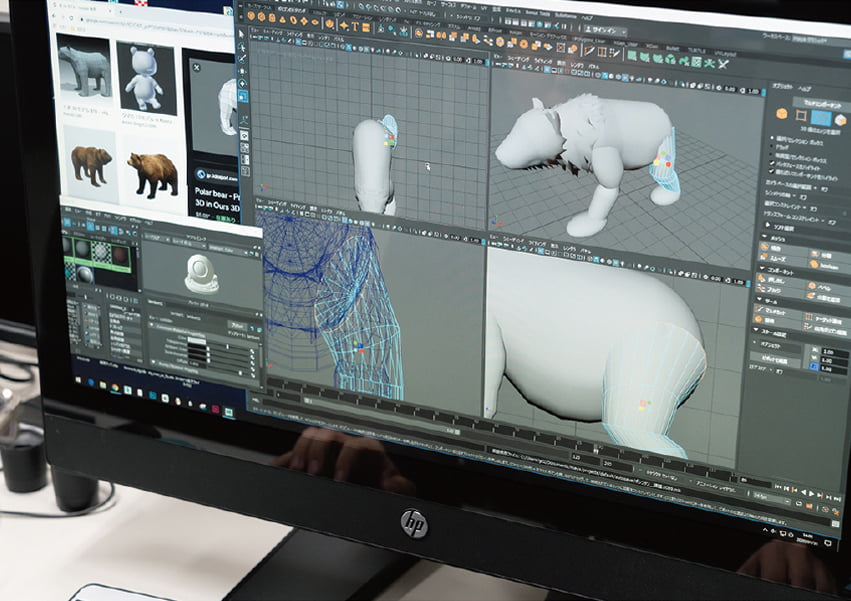Click the polygon Type (T) tool shelf icon
The height and width of the screenshot is (601, 851).
point(355,27)
